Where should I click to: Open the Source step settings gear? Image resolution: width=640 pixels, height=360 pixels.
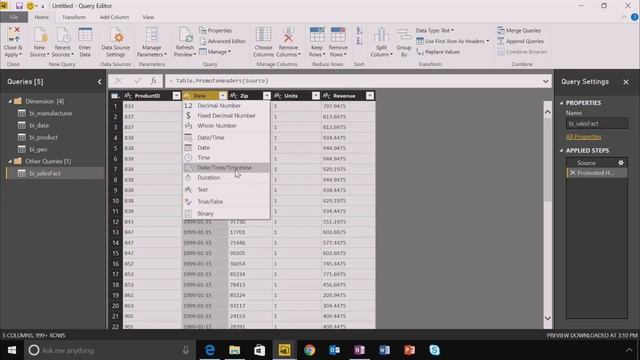point(621,163)
